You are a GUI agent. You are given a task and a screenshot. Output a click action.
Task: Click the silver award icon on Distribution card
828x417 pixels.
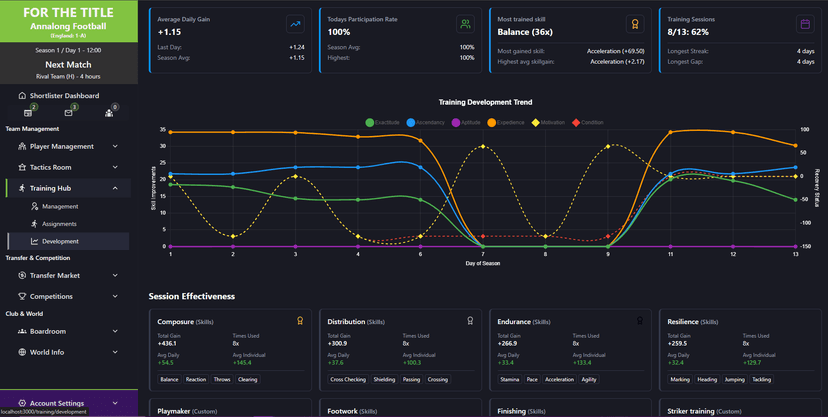[470, 322]
